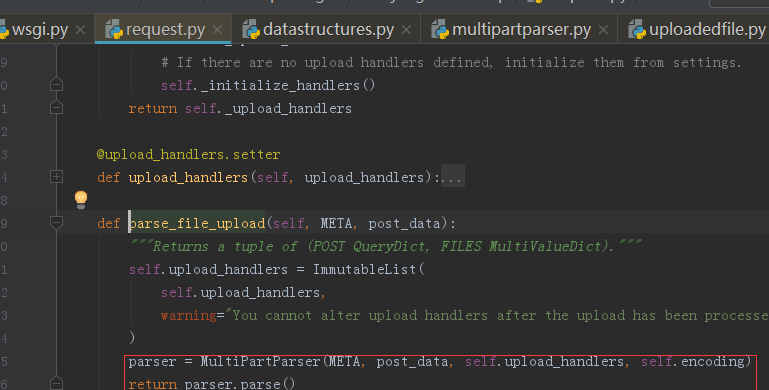Click 'return self._upload_handlers' statement

tap(240, 108)
